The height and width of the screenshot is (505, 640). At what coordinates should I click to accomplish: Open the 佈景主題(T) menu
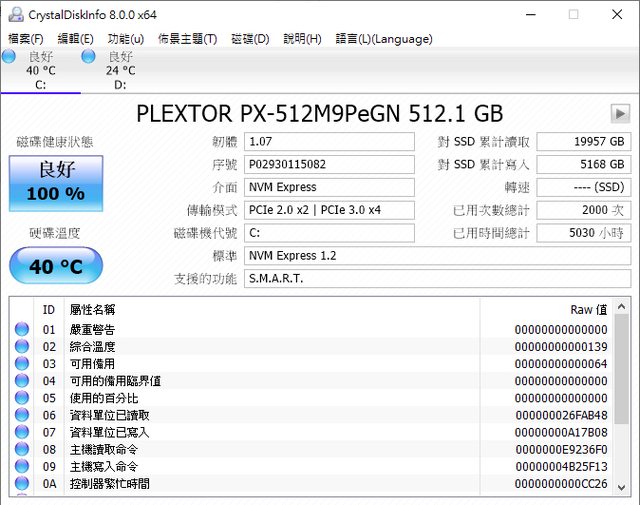coord(187,39)
